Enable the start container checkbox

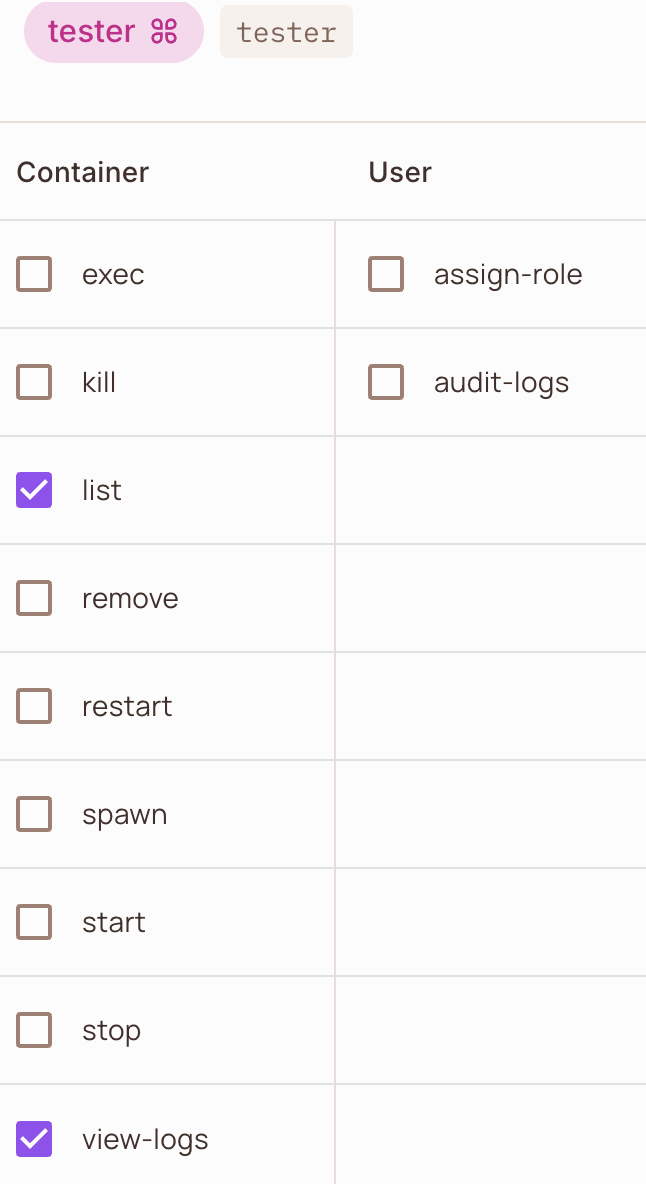click(x=34, y=921)
